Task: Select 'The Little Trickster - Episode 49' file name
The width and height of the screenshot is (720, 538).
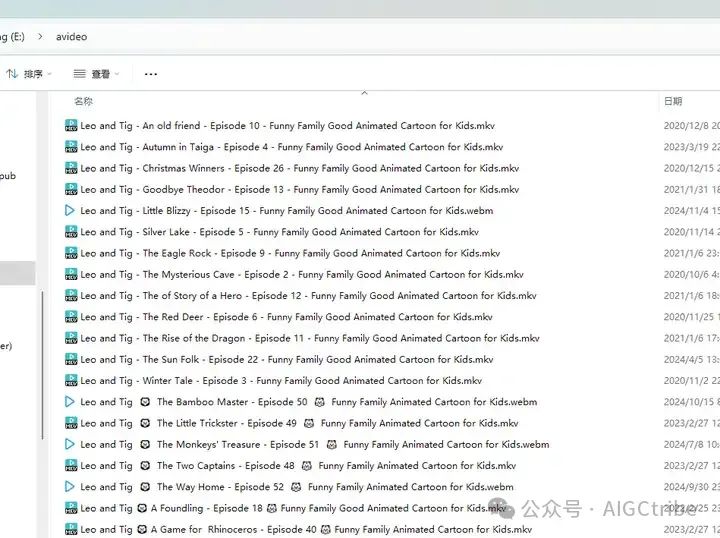Action: click(299, 423)
